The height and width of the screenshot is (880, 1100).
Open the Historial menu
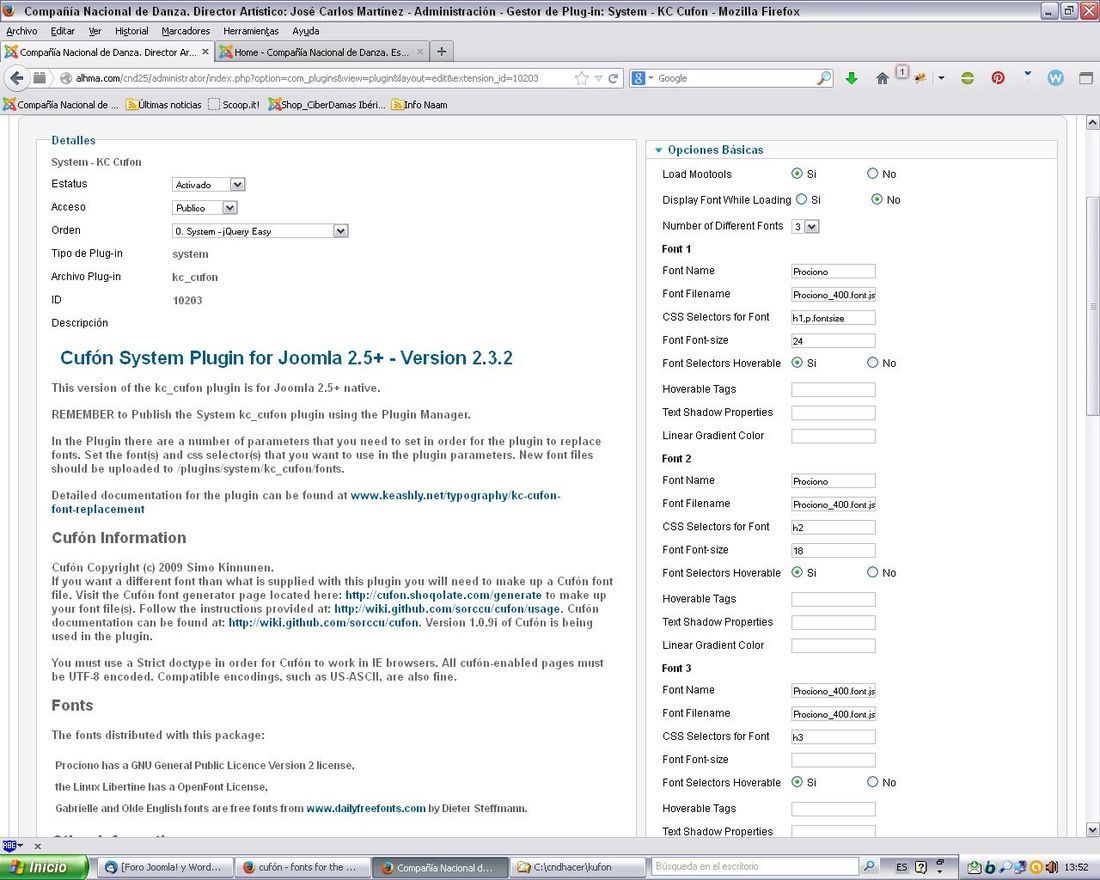[132, 31]
